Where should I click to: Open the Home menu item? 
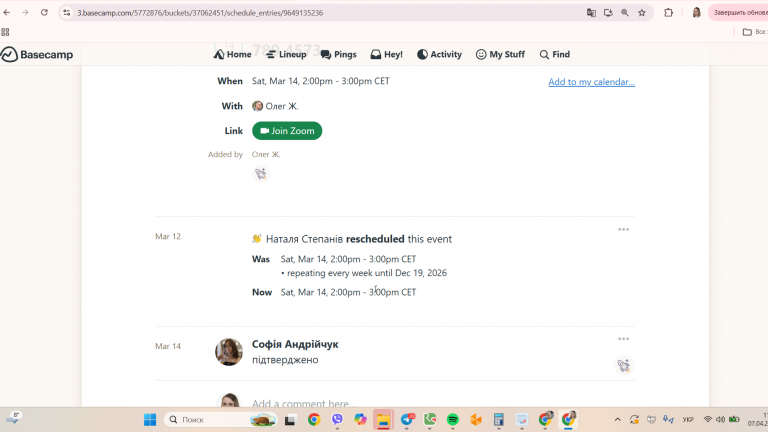pos(232,54)
